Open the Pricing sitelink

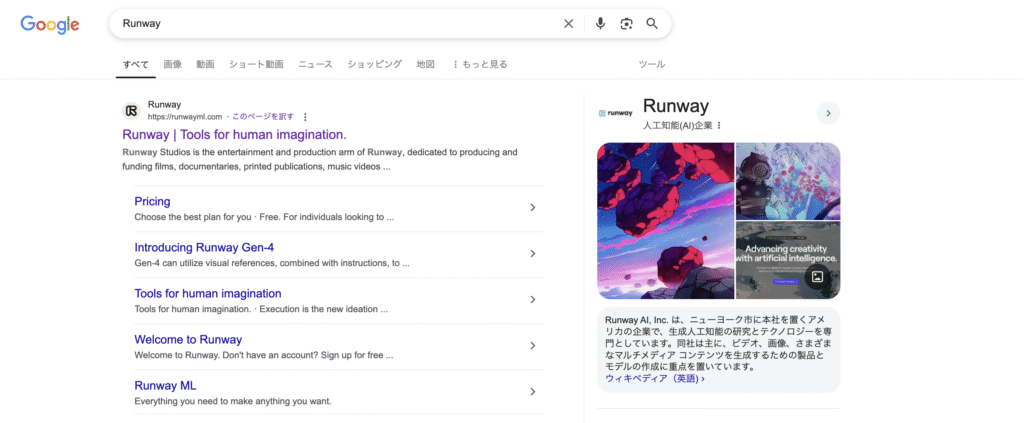click(152, 201)
